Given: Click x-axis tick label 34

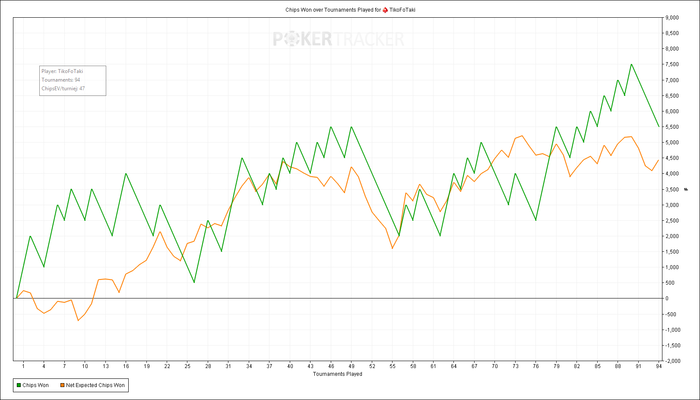Looking at the screenshot, I should coord(249,366).
